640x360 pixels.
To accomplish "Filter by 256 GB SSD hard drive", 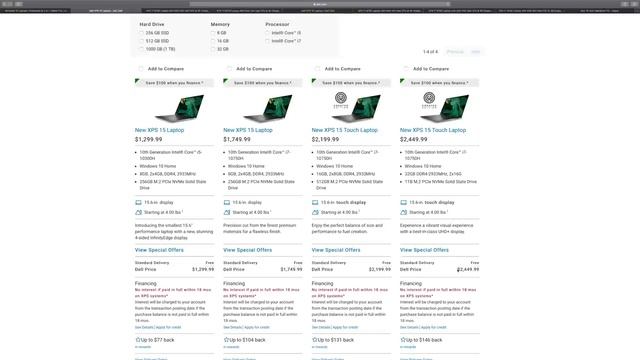I will point(142,33).
